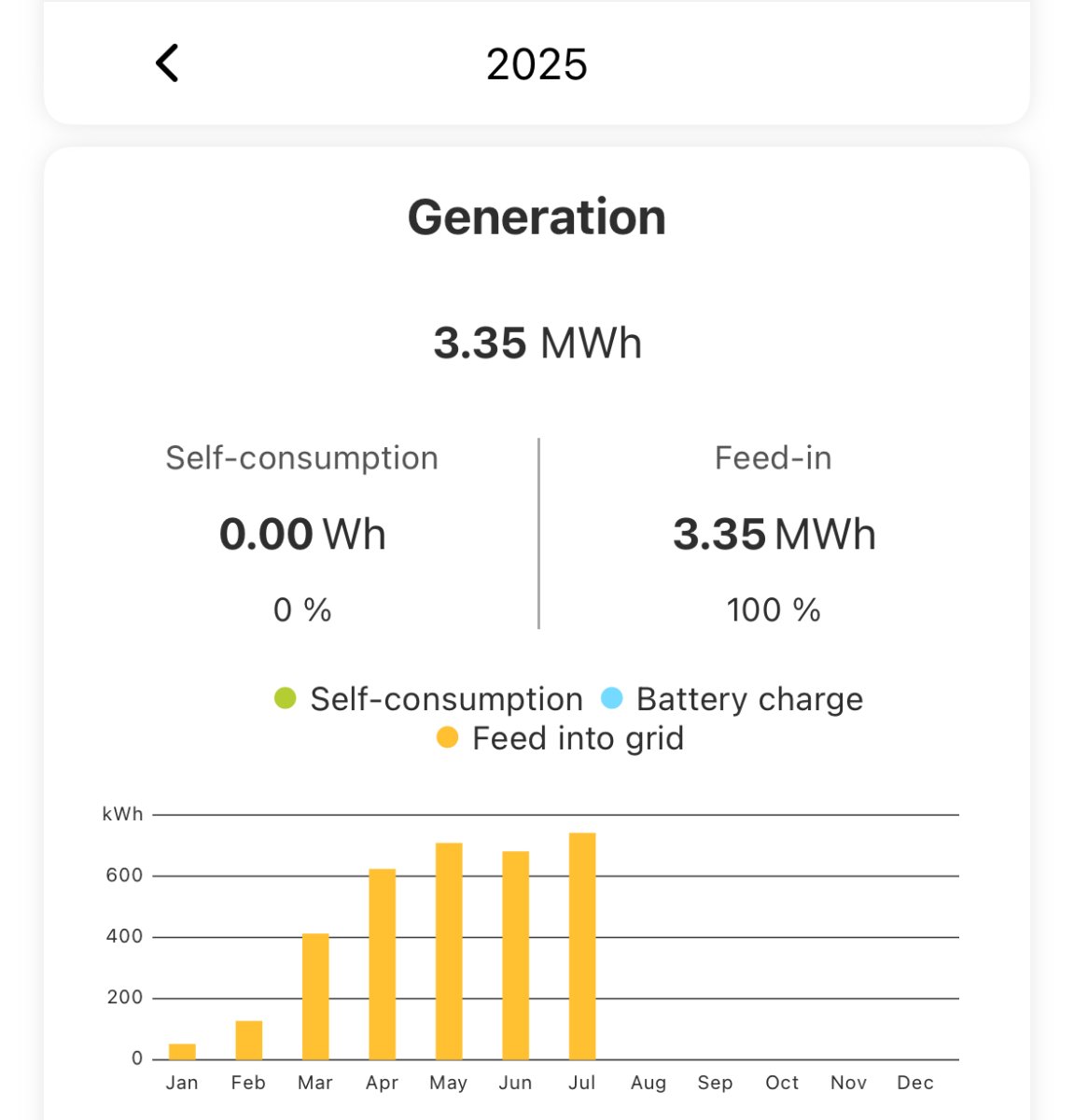This screenshot has height=1120, width=1074.
Task: Select the March generation bar
Action: 315,996
